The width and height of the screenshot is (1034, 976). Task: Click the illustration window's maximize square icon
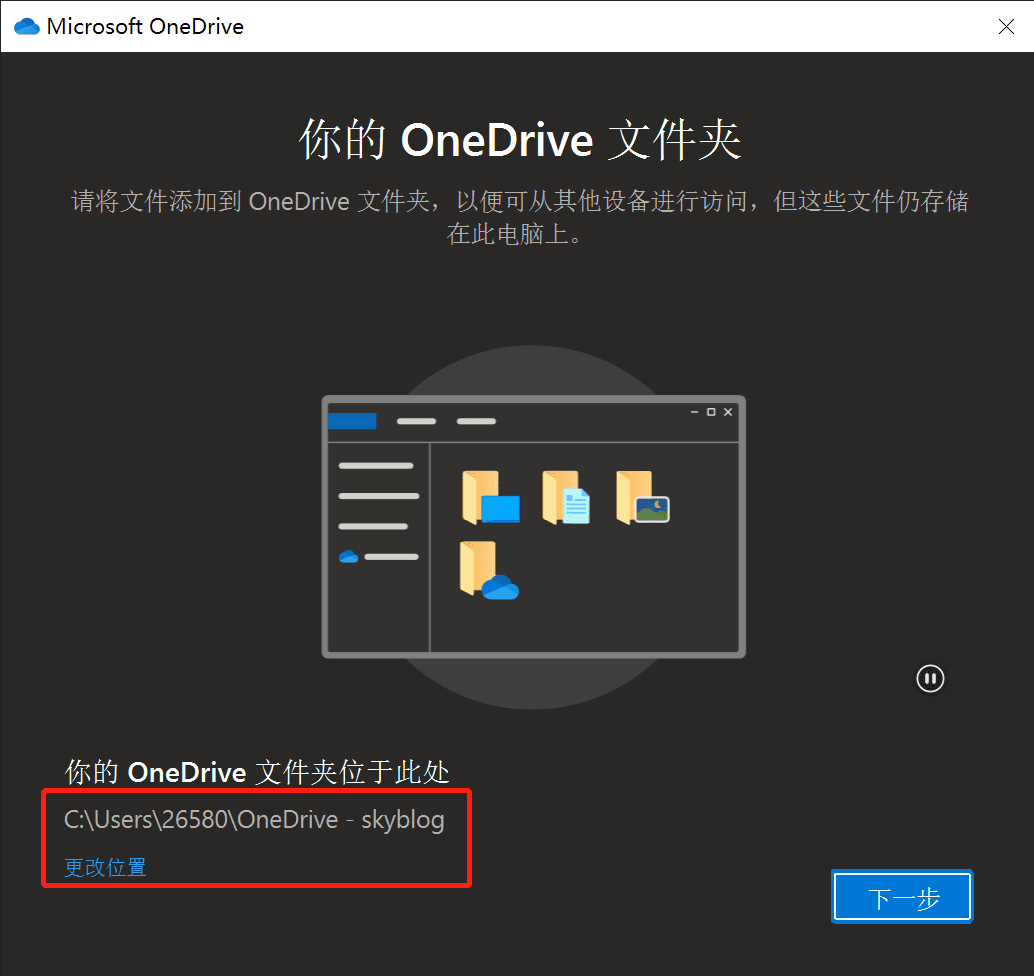711,412
